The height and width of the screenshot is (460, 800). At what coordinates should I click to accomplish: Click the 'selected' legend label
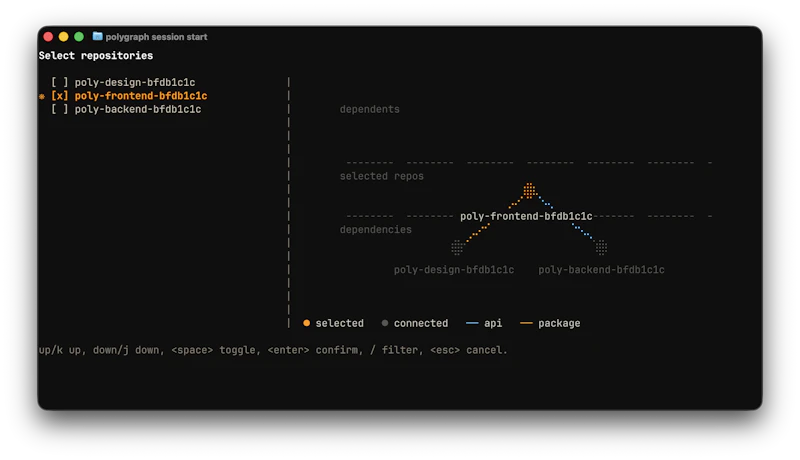pyautogui.click(x=339, y=323)
